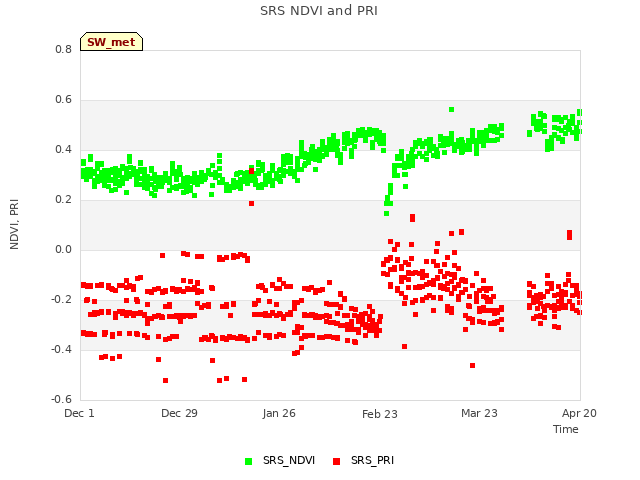Select the SRS_NDVI legend text
Viewport: 640px width, 480px height.
[x=289, y=460]
